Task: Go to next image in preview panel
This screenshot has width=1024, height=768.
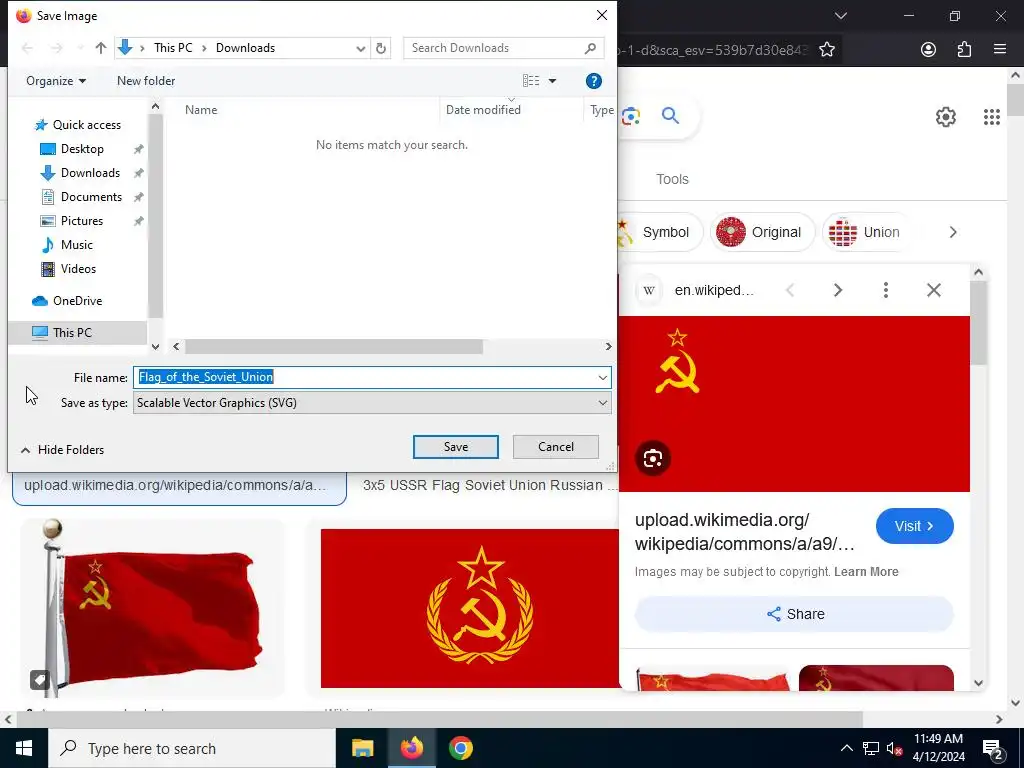Action: click(x=838, y=290)
